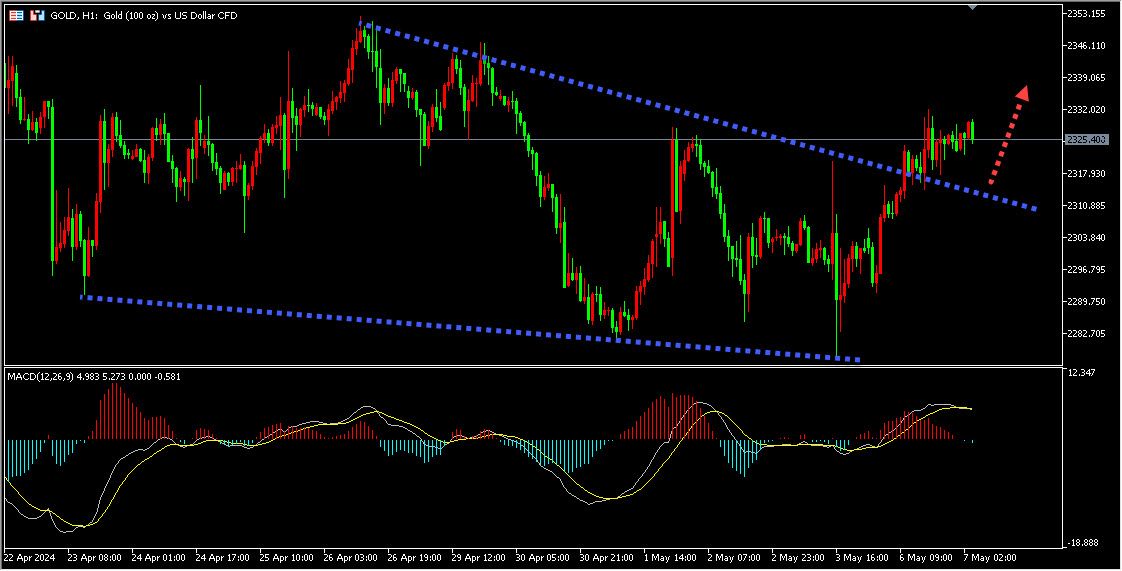1122x571 pixels.
Task: Click the highlighted current price label 2325.400
Action: point(1086,140)
